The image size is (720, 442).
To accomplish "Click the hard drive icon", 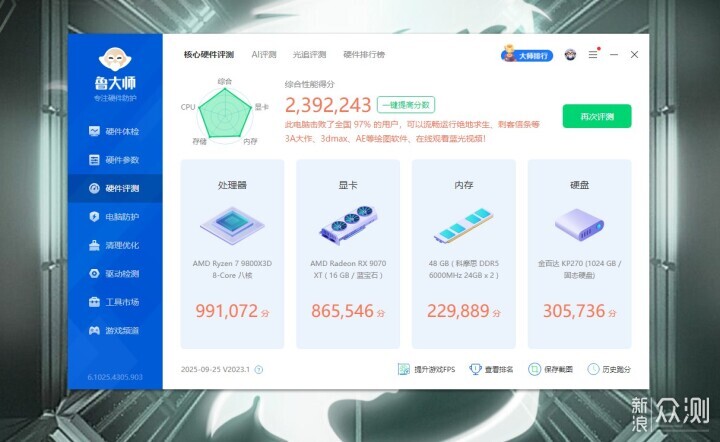I will (579, 224).
